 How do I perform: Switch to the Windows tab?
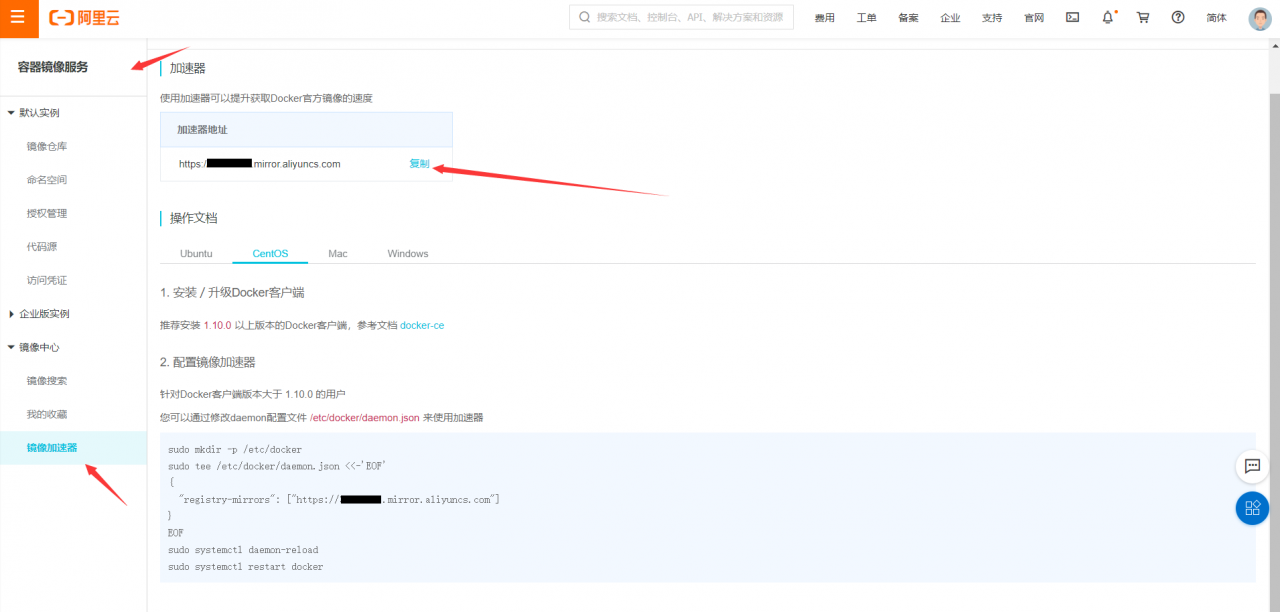click(x=407, y=253)
